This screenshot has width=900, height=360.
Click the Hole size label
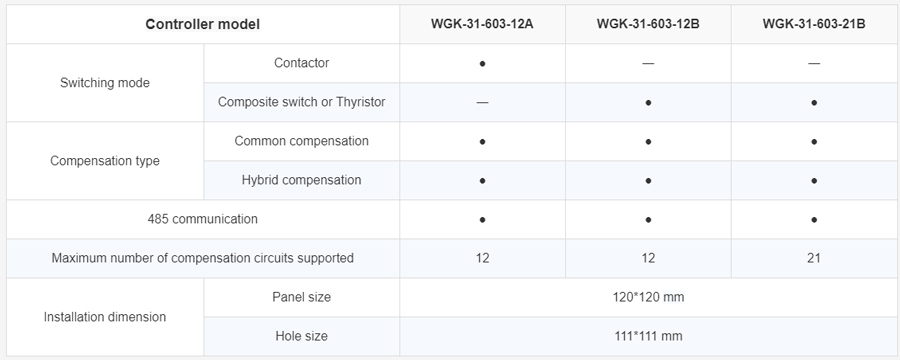[x=301, y=336]
